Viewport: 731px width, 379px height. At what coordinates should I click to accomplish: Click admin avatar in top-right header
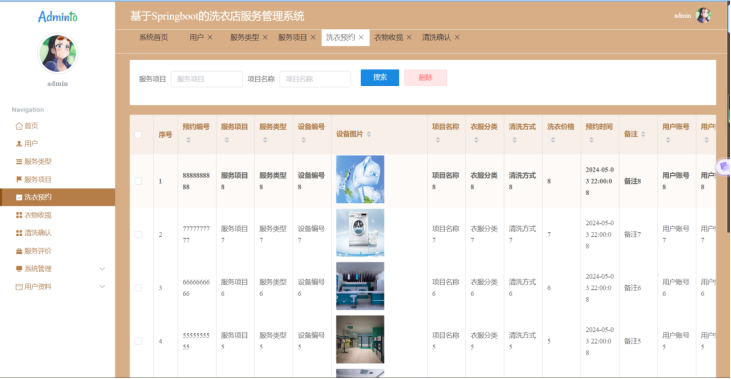click(703, 15)
